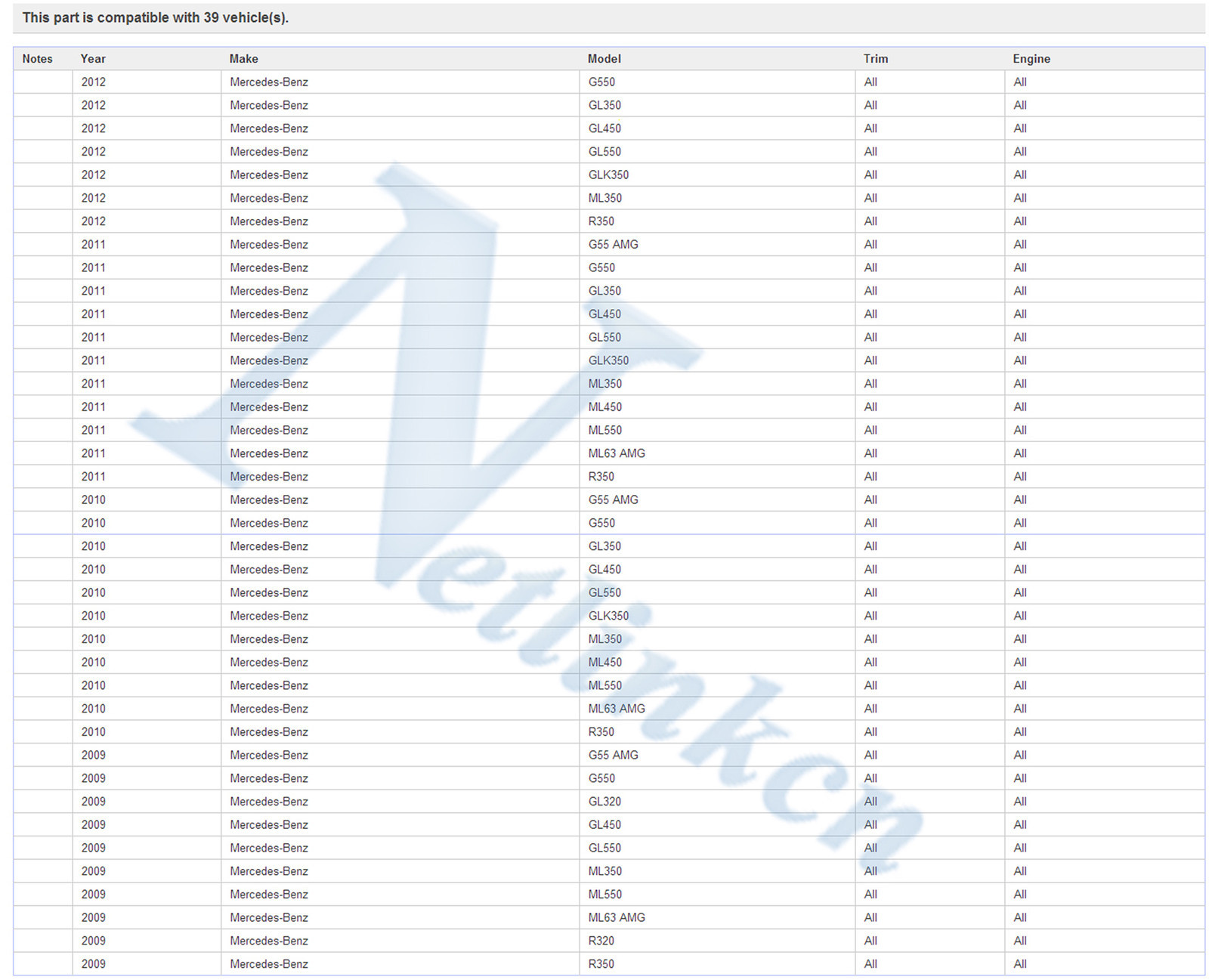1209x980 pixels.
Task: Click GLK350 model in the 2010 row
Action: click(x=608, y=616)
